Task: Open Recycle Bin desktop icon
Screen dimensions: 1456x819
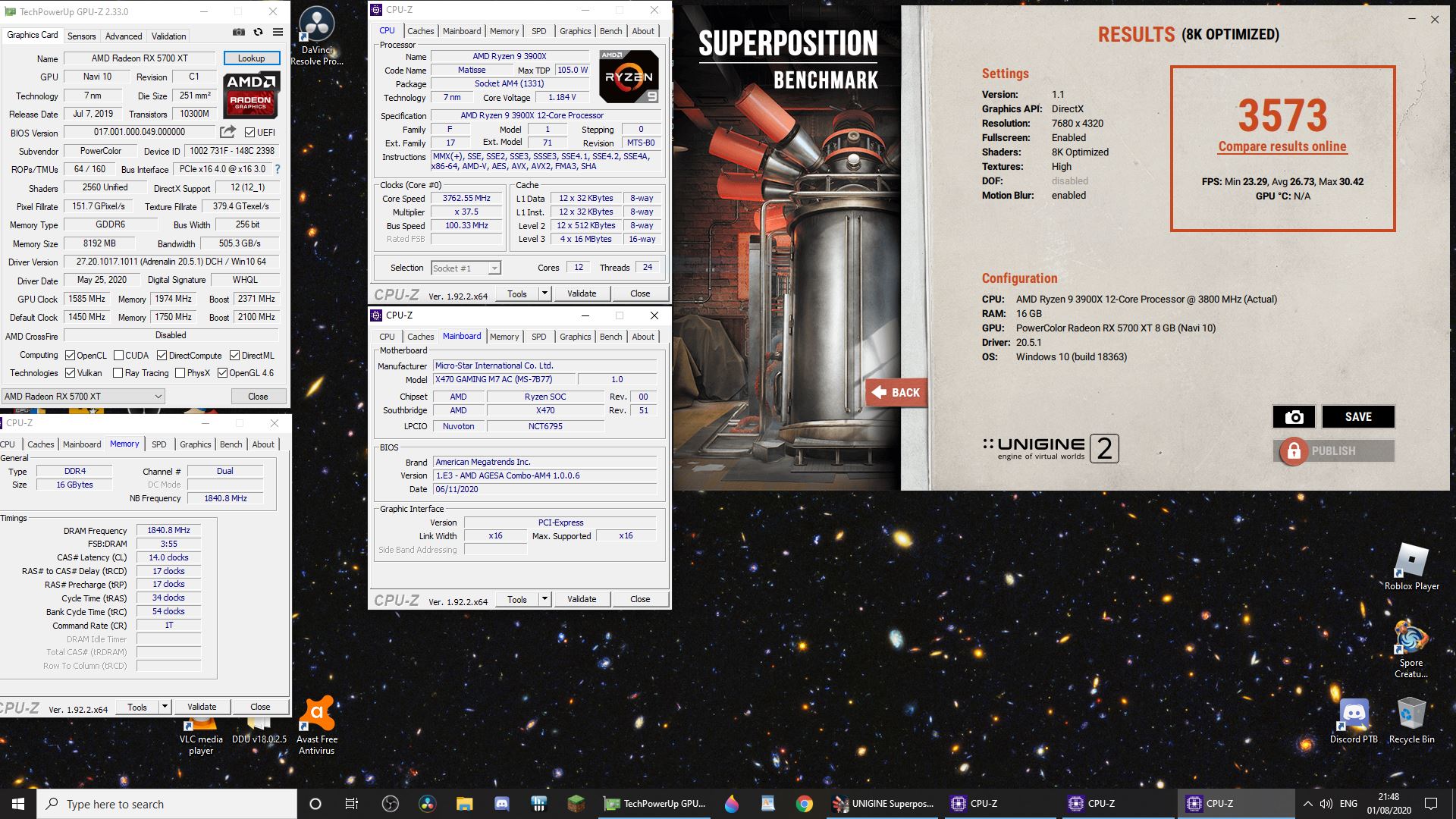Action: point(1411,720)
